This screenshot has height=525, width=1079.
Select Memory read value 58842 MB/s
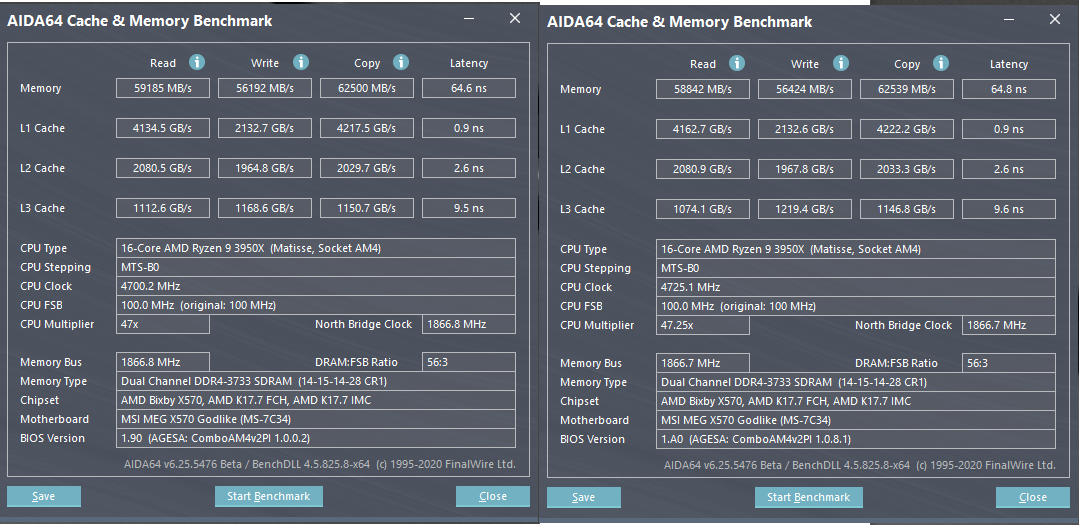703,89
